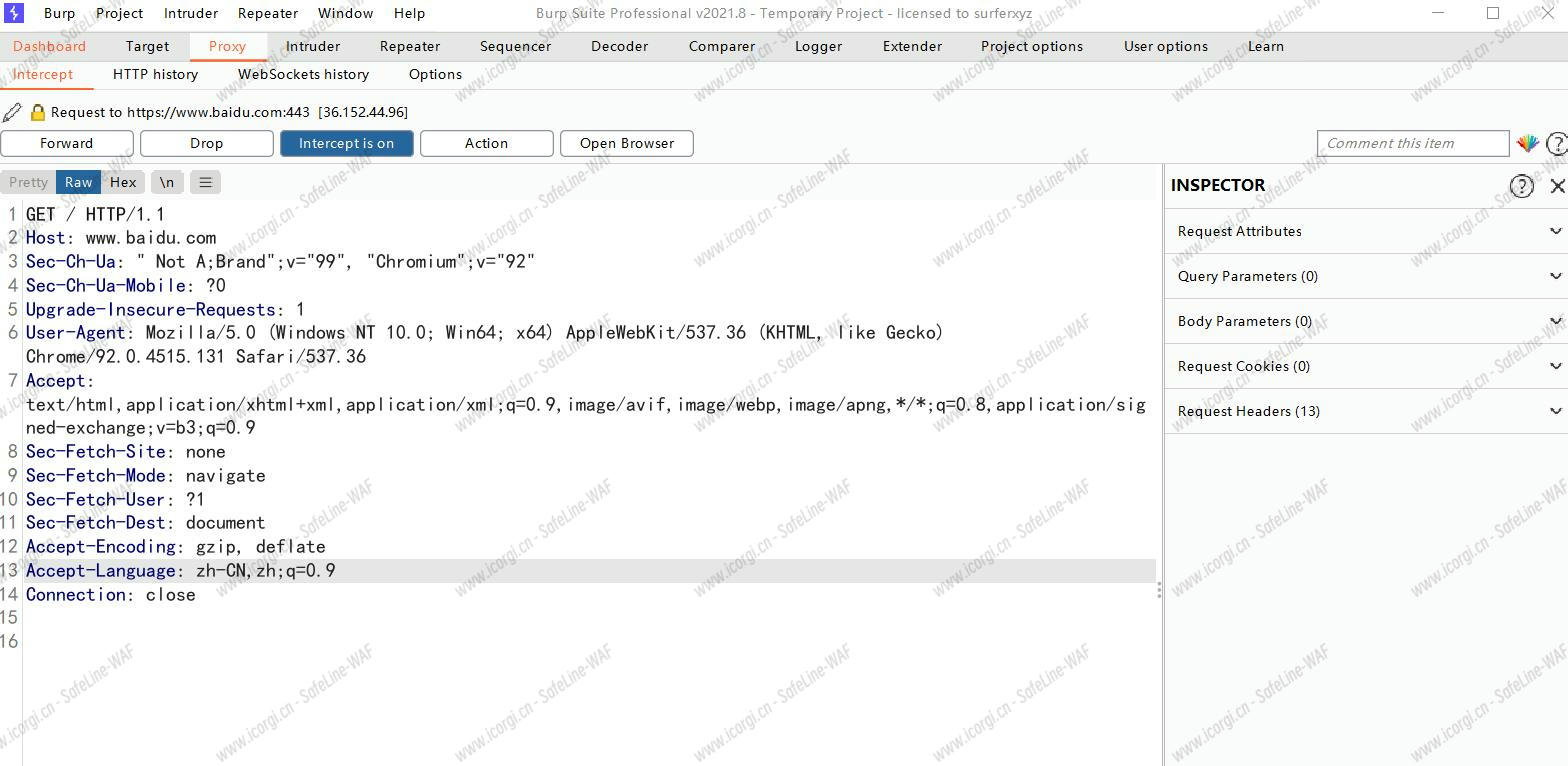
Task: Click the Sec-Ch-Ua-Mobile: ?0 line
Action: [125, 286]
